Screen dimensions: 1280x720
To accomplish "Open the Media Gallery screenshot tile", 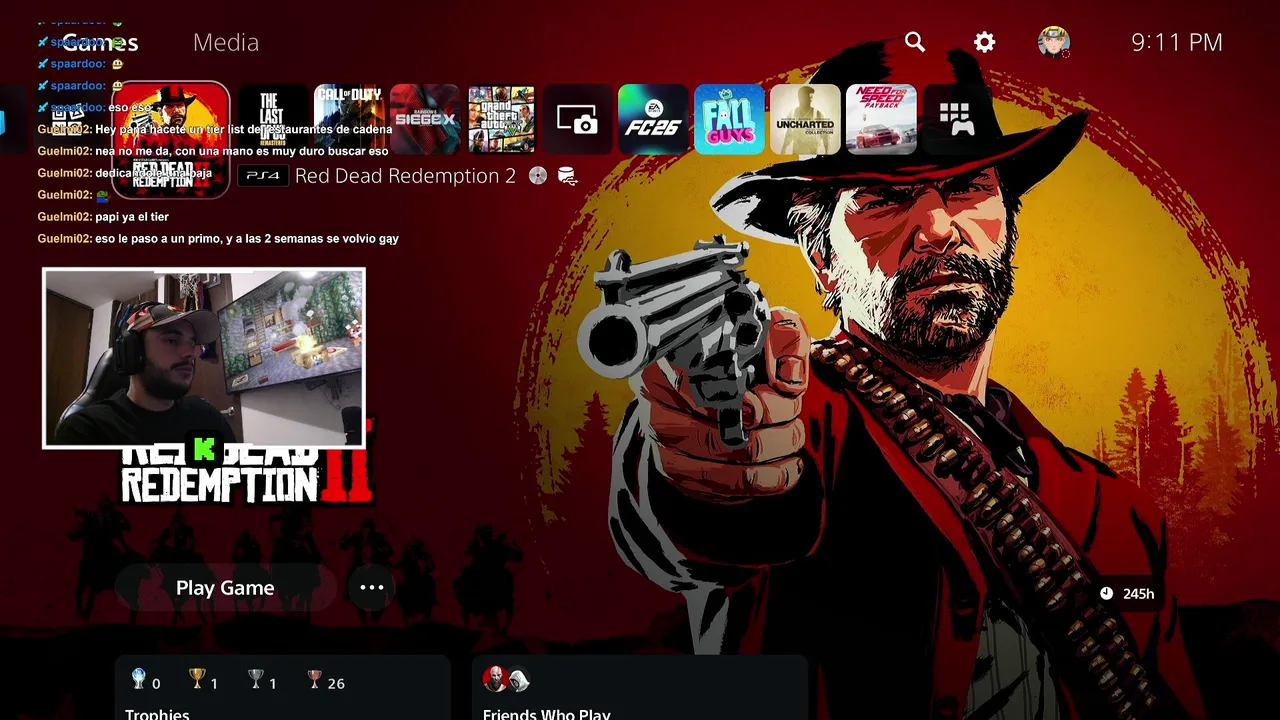I will pyautogui.click(x=577, y=119).
